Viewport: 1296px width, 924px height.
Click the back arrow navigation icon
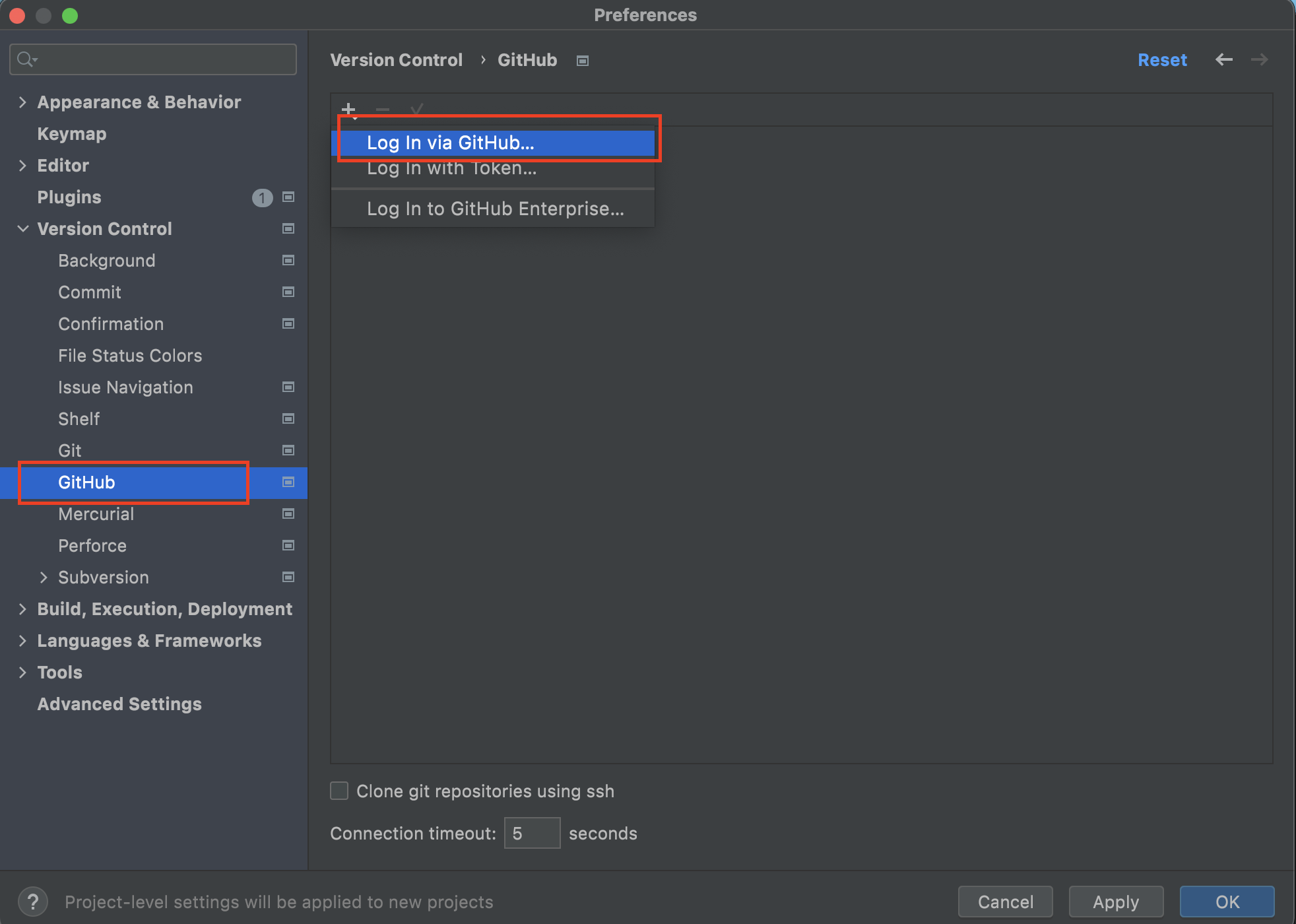1224,59
